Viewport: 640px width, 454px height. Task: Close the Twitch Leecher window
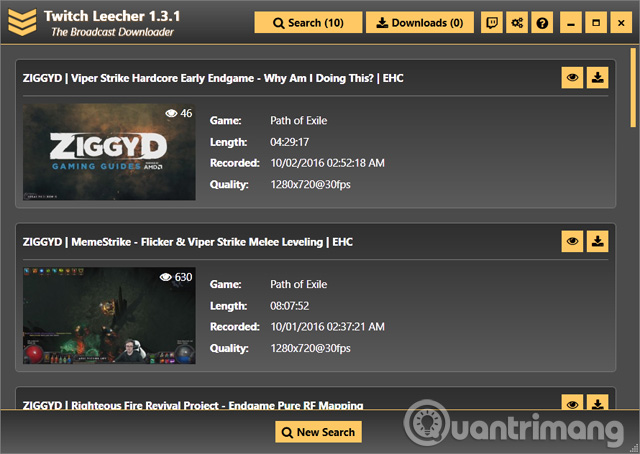coord(621,22)
